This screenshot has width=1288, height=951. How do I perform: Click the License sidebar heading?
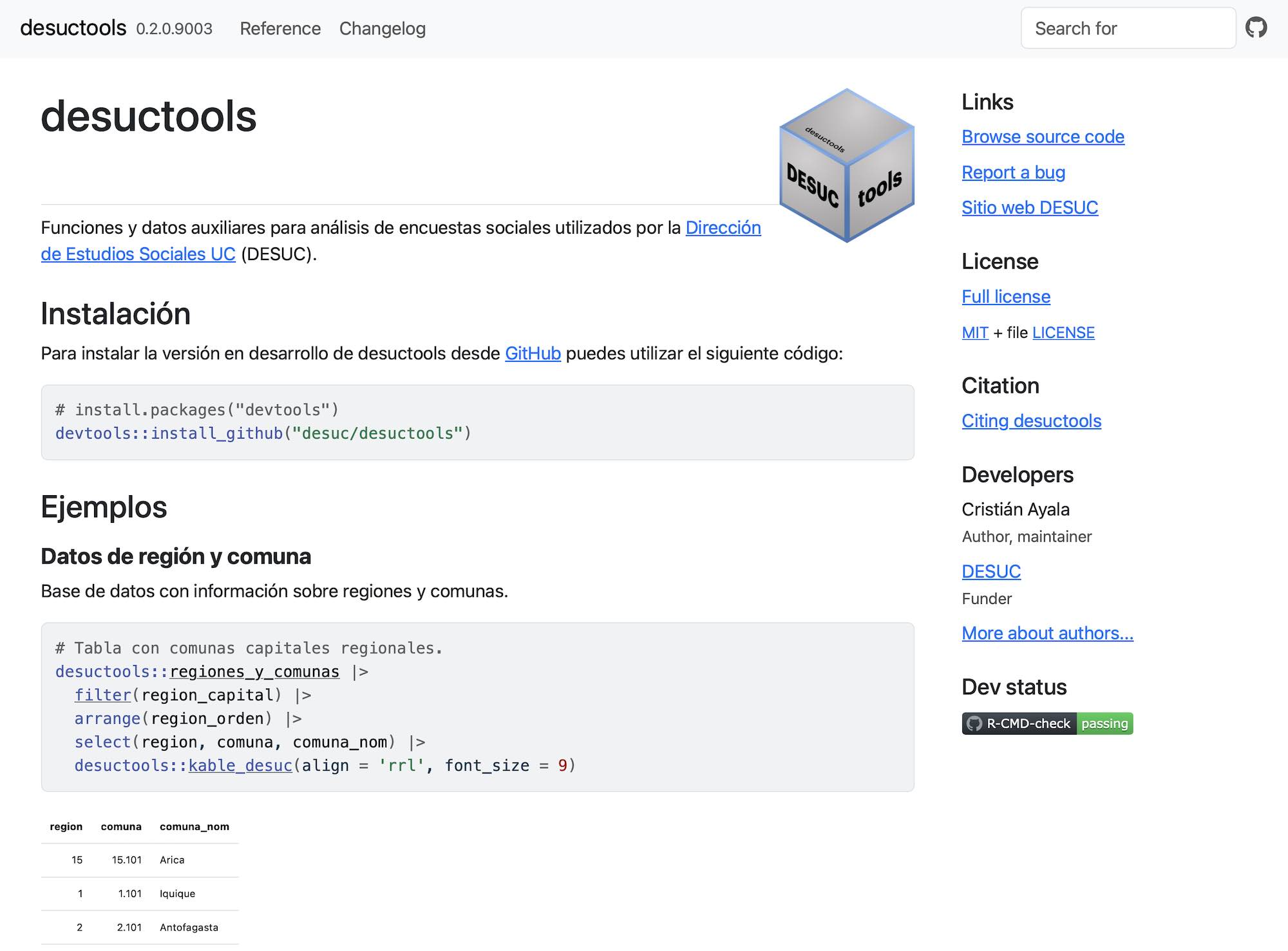[1000, 261]
